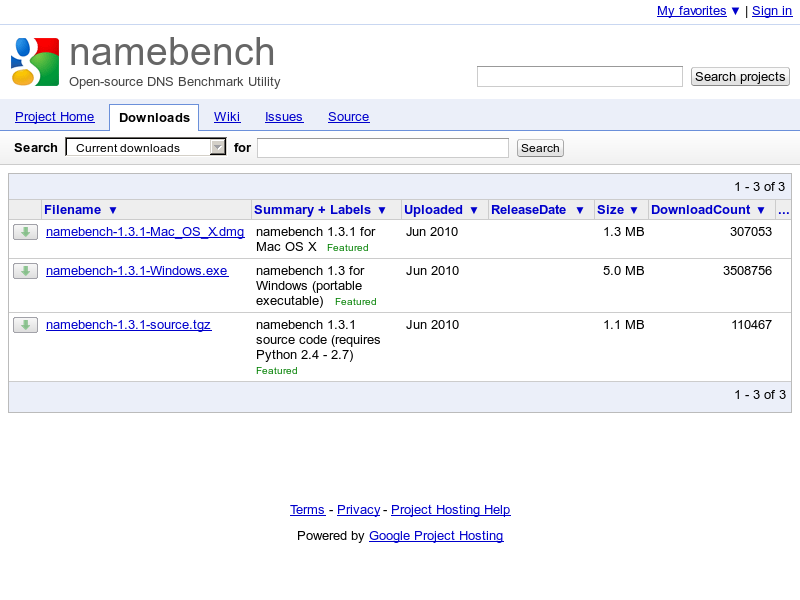Open the Google Project Hosting link

pos(436,536)
